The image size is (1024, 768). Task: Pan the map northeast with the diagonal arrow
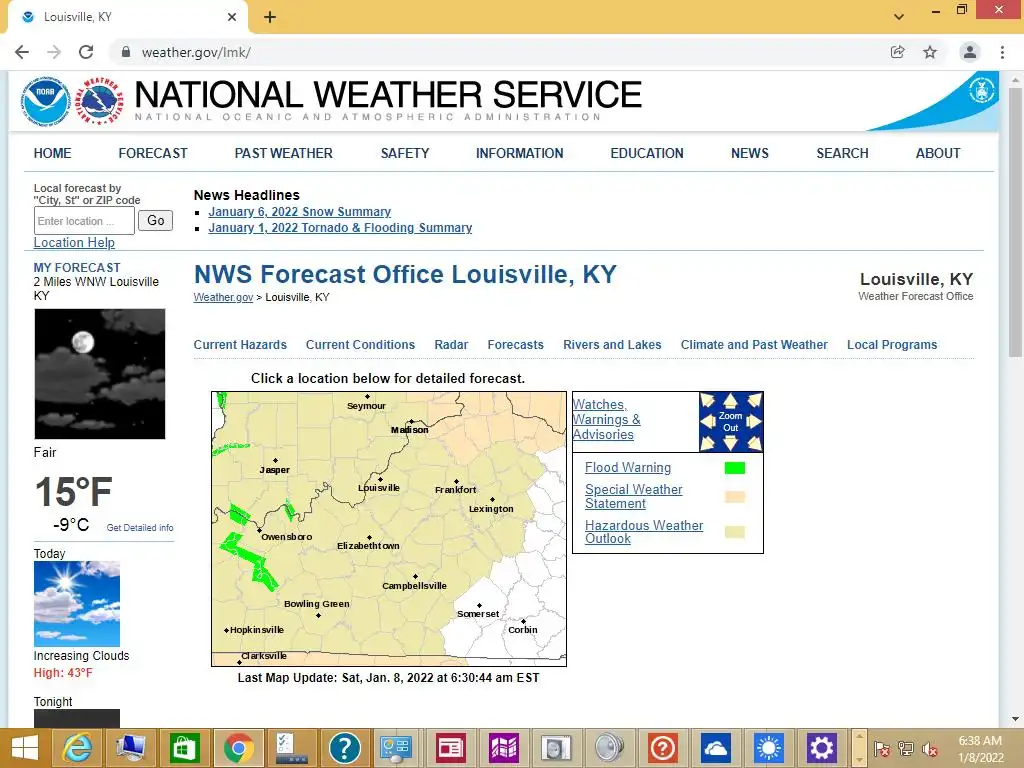754,400
